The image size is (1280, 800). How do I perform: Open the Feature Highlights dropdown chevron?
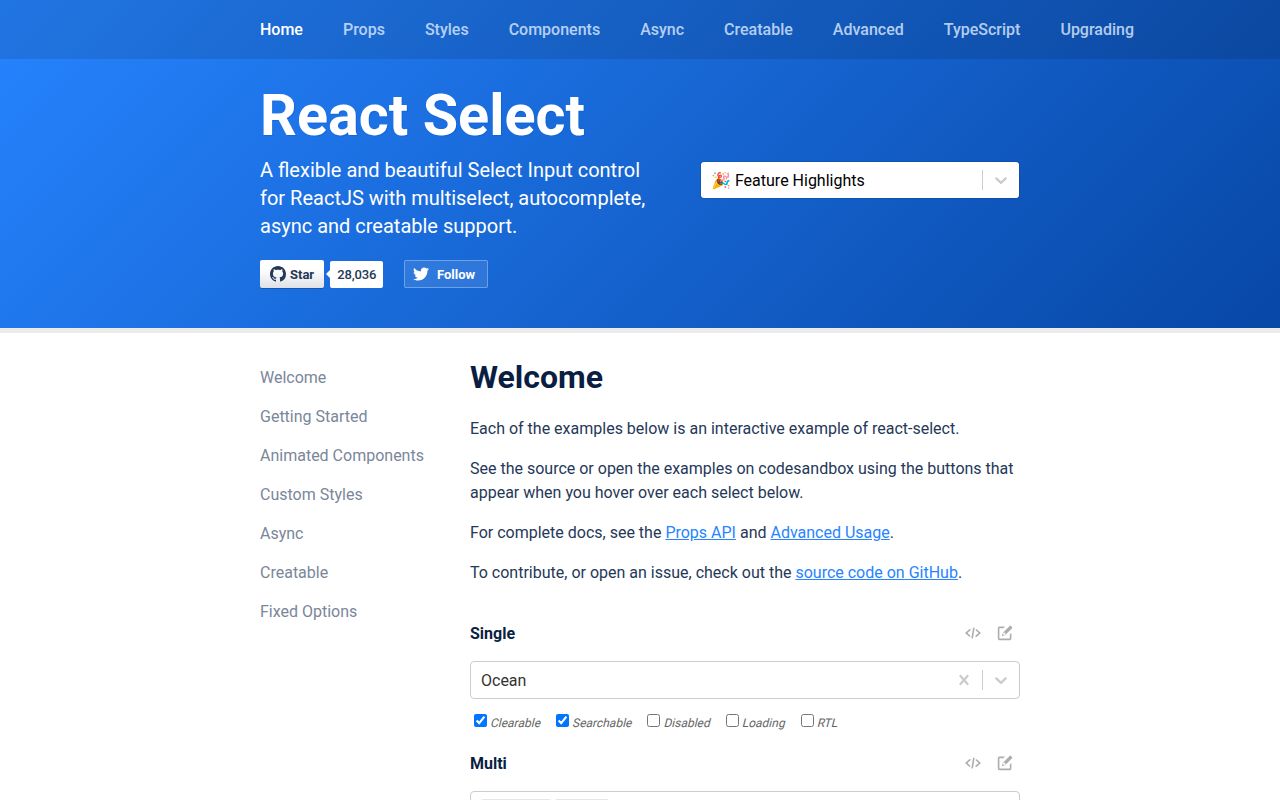click(1001, 180)
